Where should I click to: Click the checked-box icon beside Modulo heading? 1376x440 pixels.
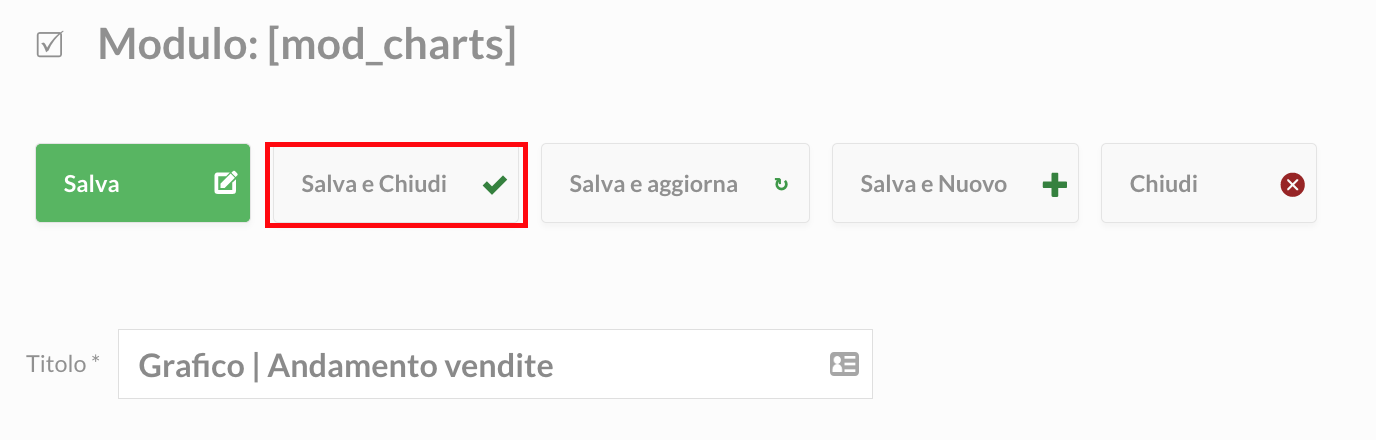[x=49, y=45]
